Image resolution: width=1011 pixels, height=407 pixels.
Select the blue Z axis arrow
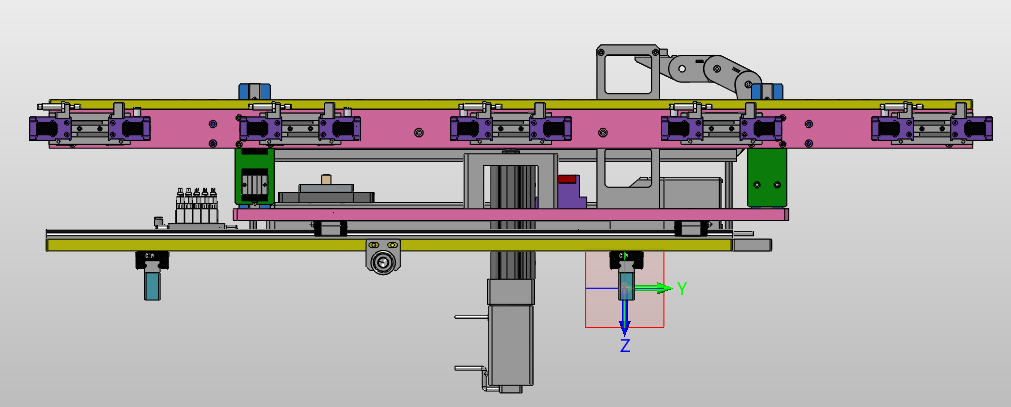tap(624, 318)
